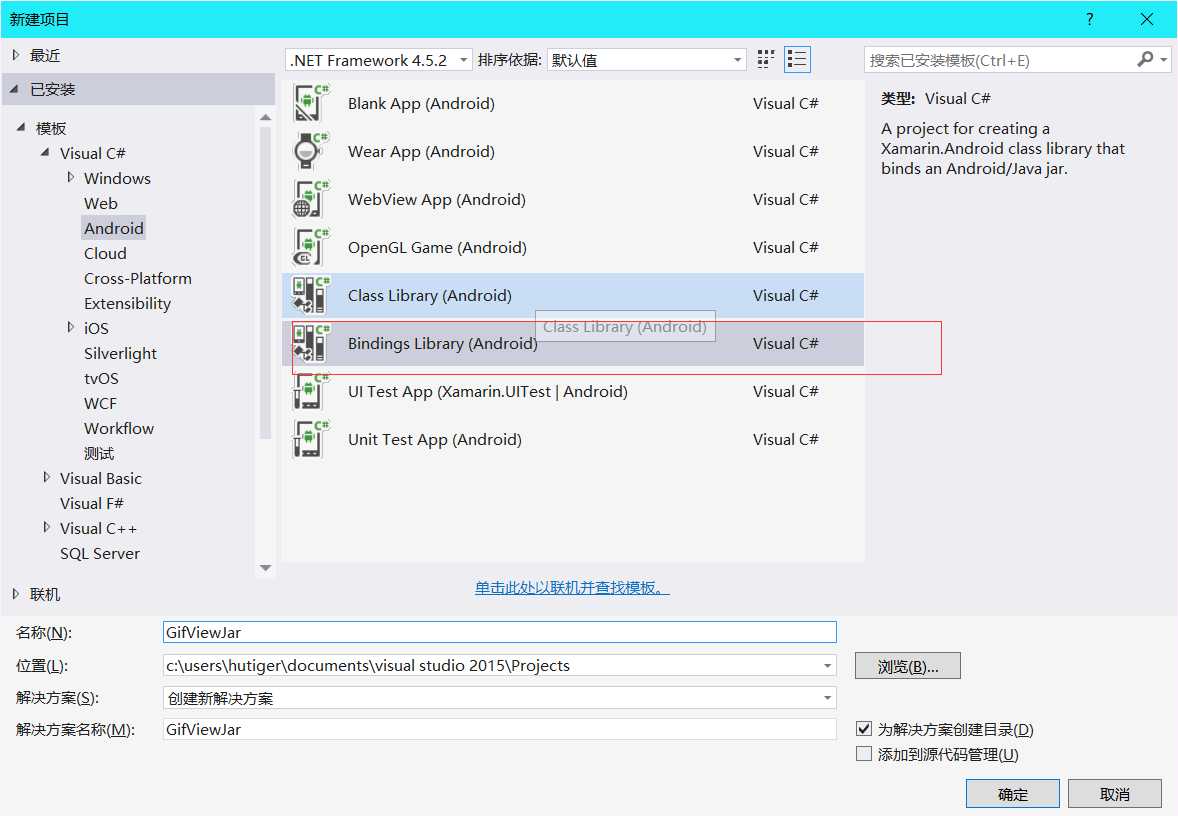This screenshot has height=816, width=1178.
Task: Select the Workflow category
Action: click(119, 428)
